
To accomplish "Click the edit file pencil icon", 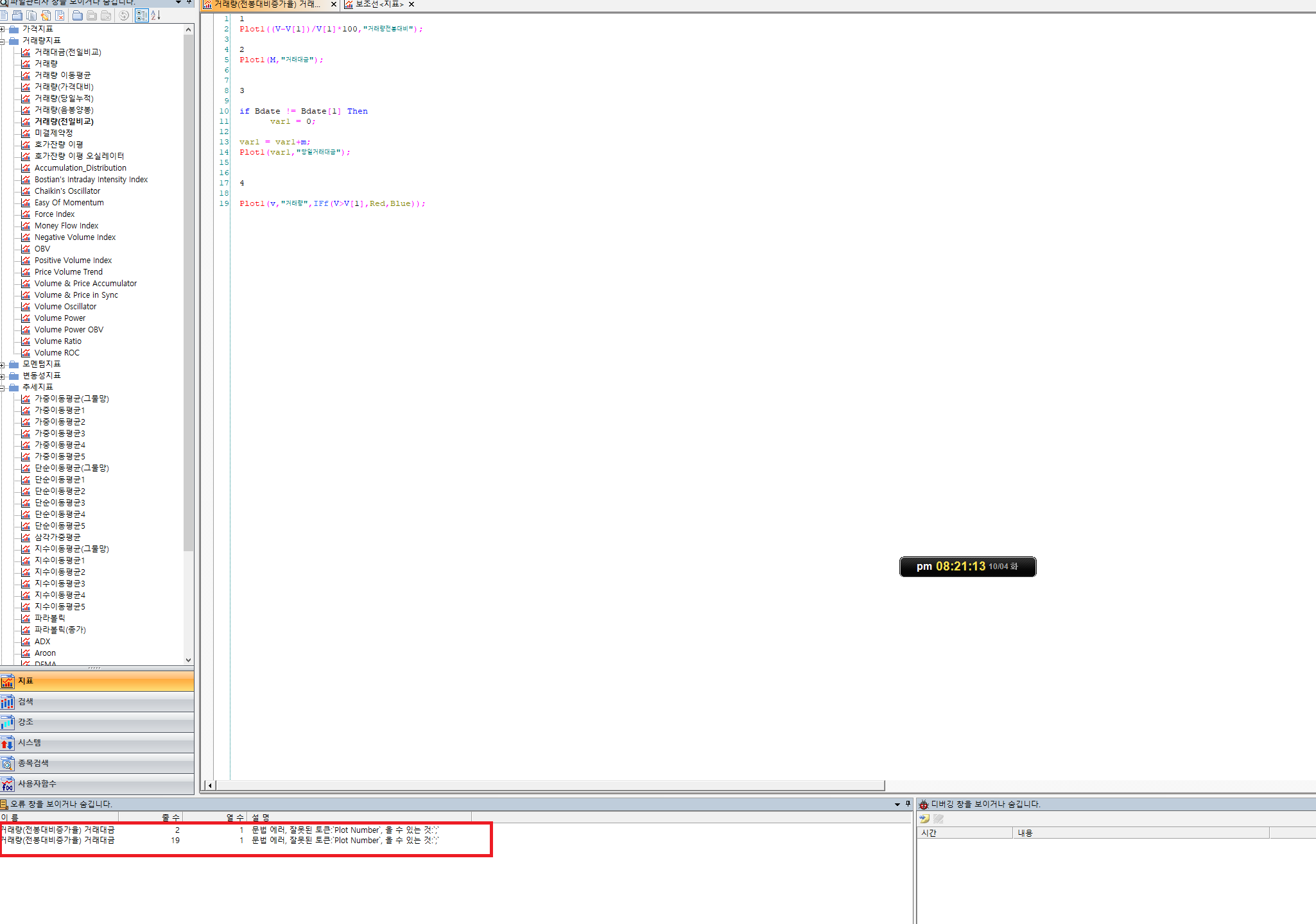I will 46,15.
